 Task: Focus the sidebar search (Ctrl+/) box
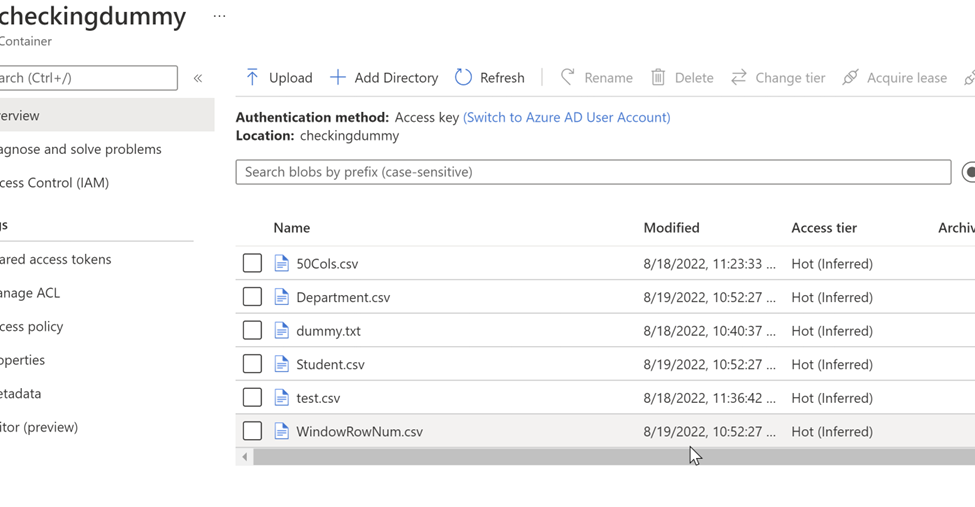click(x=88, y=78)
